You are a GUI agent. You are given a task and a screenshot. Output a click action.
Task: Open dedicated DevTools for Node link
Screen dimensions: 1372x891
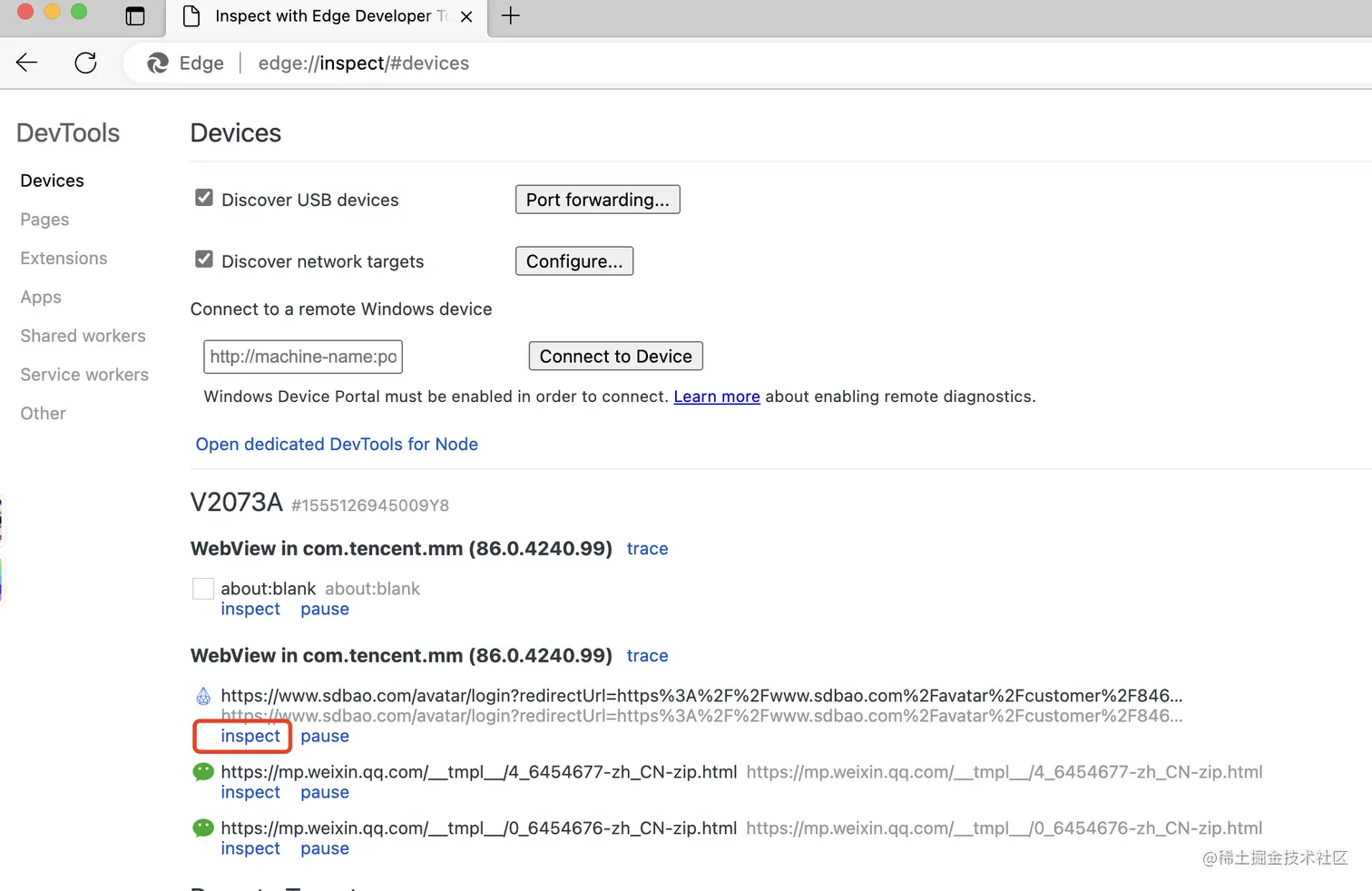coord(337,445)
